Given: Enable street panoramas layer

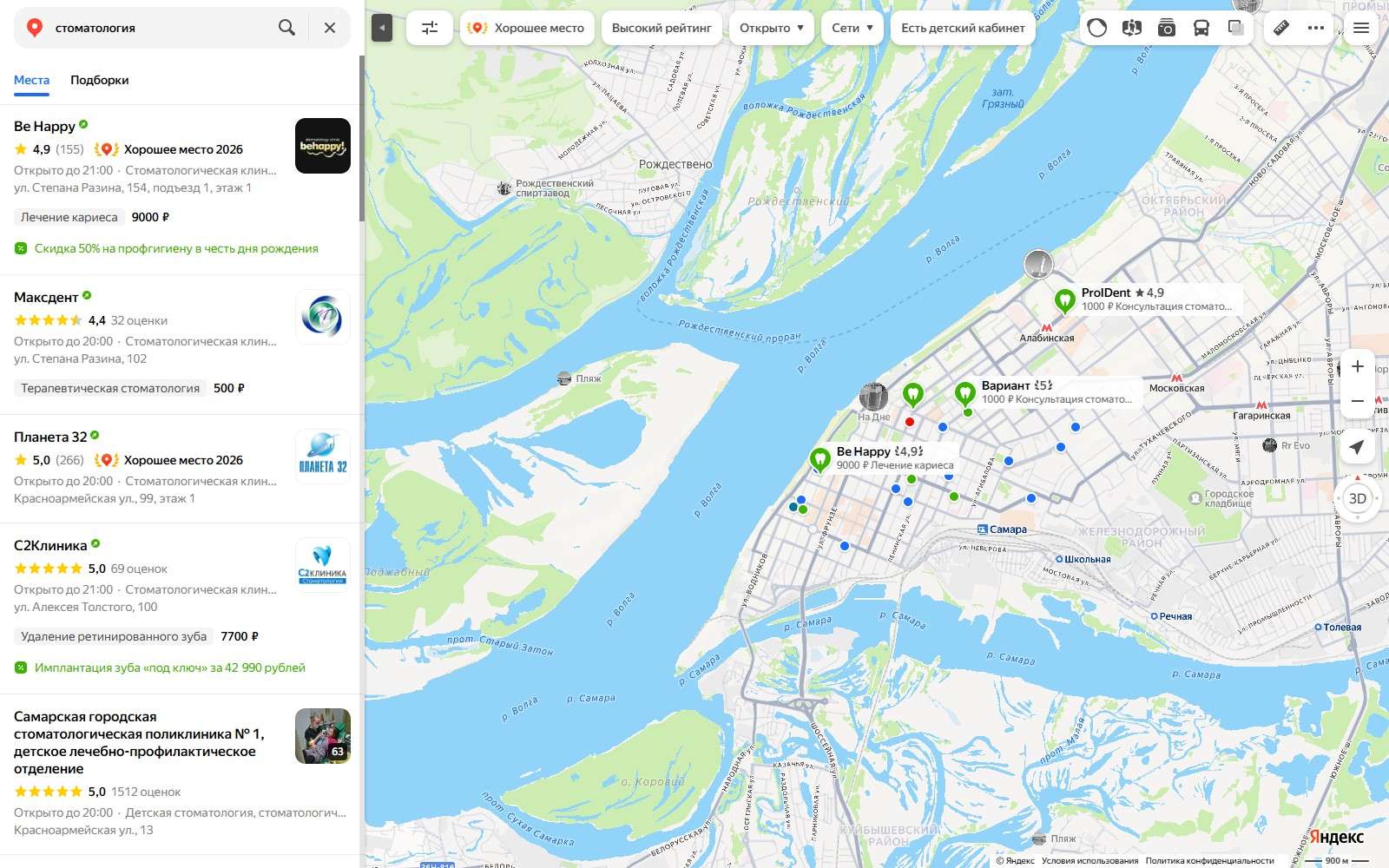Looking at the screenshot, I should click(1131, 28).
